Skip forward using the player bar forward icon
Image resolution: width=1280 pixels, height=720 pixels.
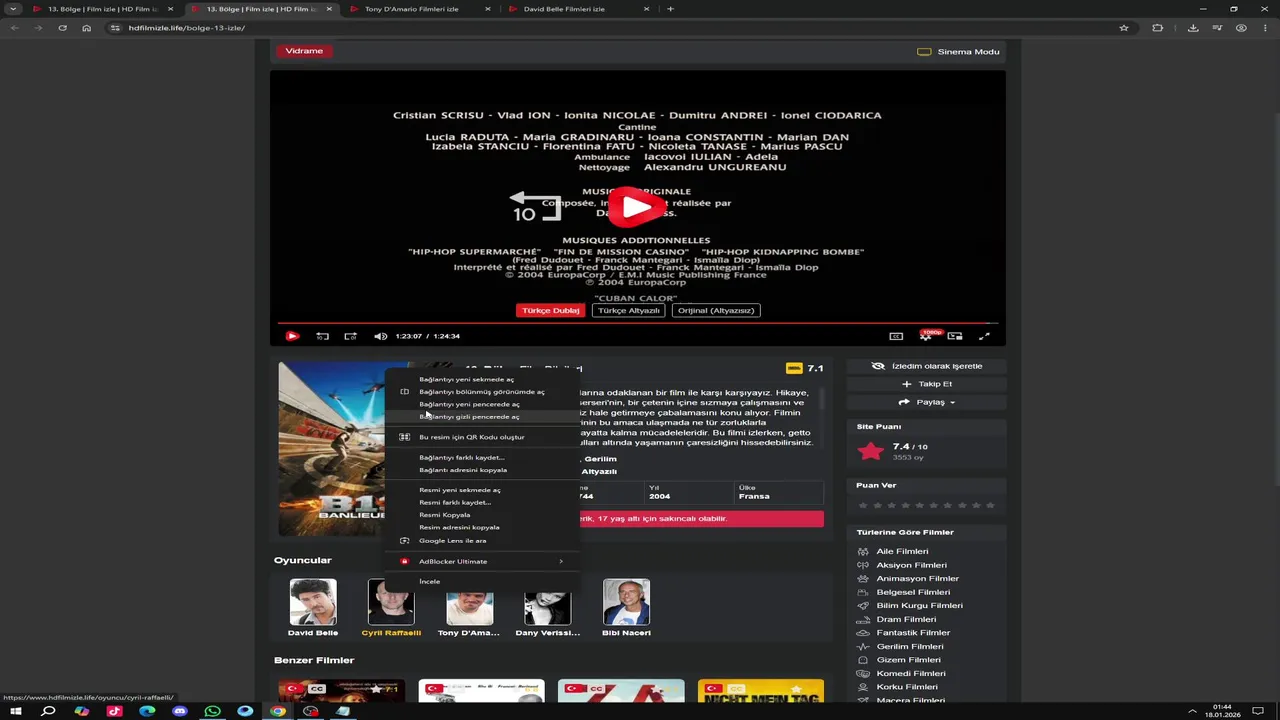[350, 336]
